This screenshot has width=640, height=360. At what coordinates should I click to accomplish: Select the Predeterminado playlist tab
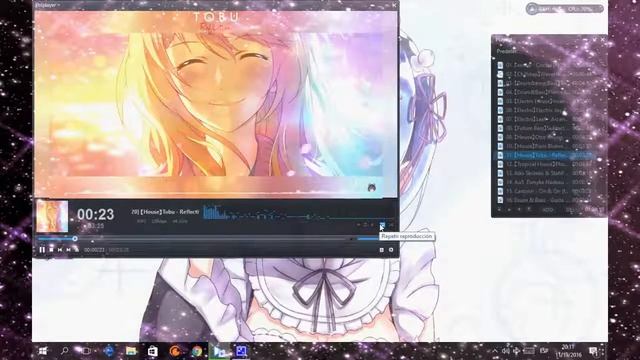[x=507, y=51]
